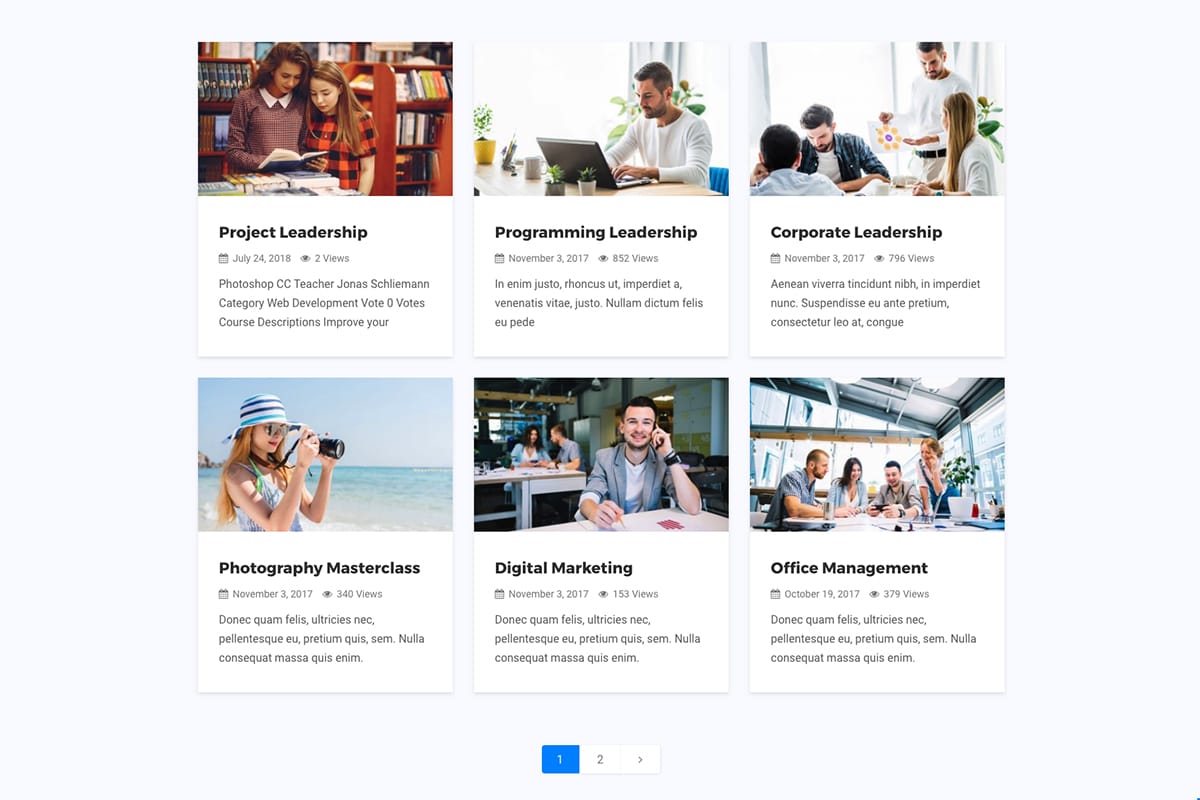Click Photography Masterclass description 'Donec quam felis'
This screenshot has width=1200, height=800.
coord(322,639)
